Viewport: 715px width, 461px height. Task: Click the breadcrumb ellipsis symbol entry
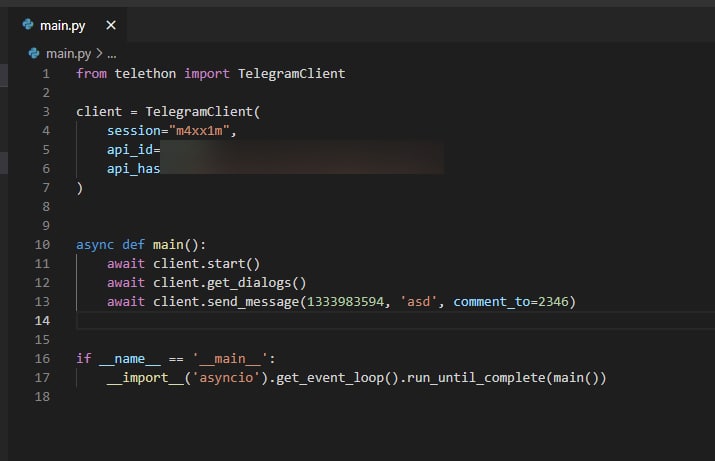112,55
